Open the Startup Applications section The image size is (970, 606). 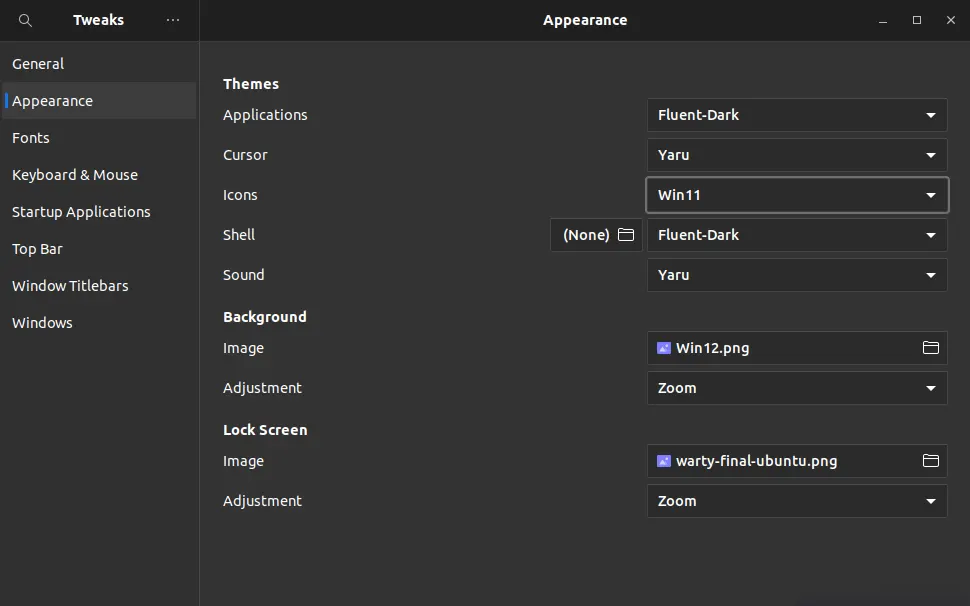(x=81, y=211)
